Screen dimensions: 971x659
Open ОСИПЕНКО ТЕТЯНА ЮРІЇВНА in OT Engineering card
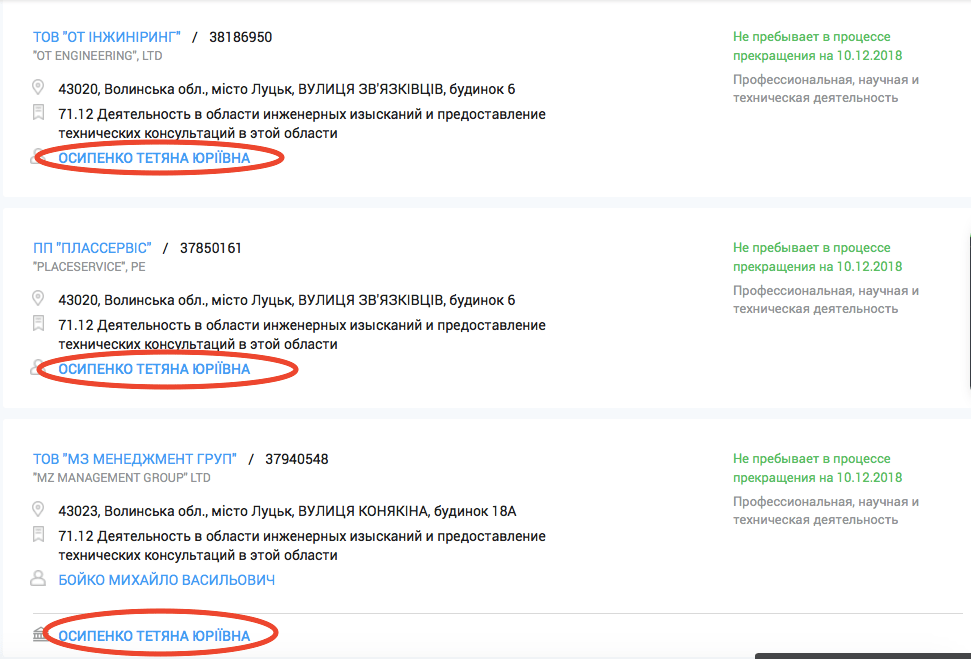(x=154, y=158)
